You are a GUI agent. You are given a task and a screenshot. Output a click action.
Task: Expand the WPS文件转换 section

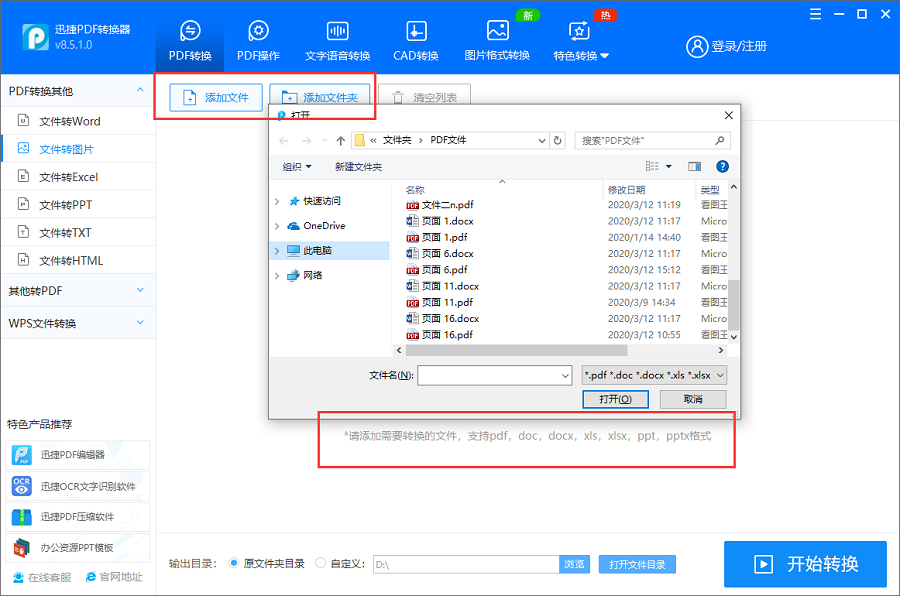pos(78,323)
